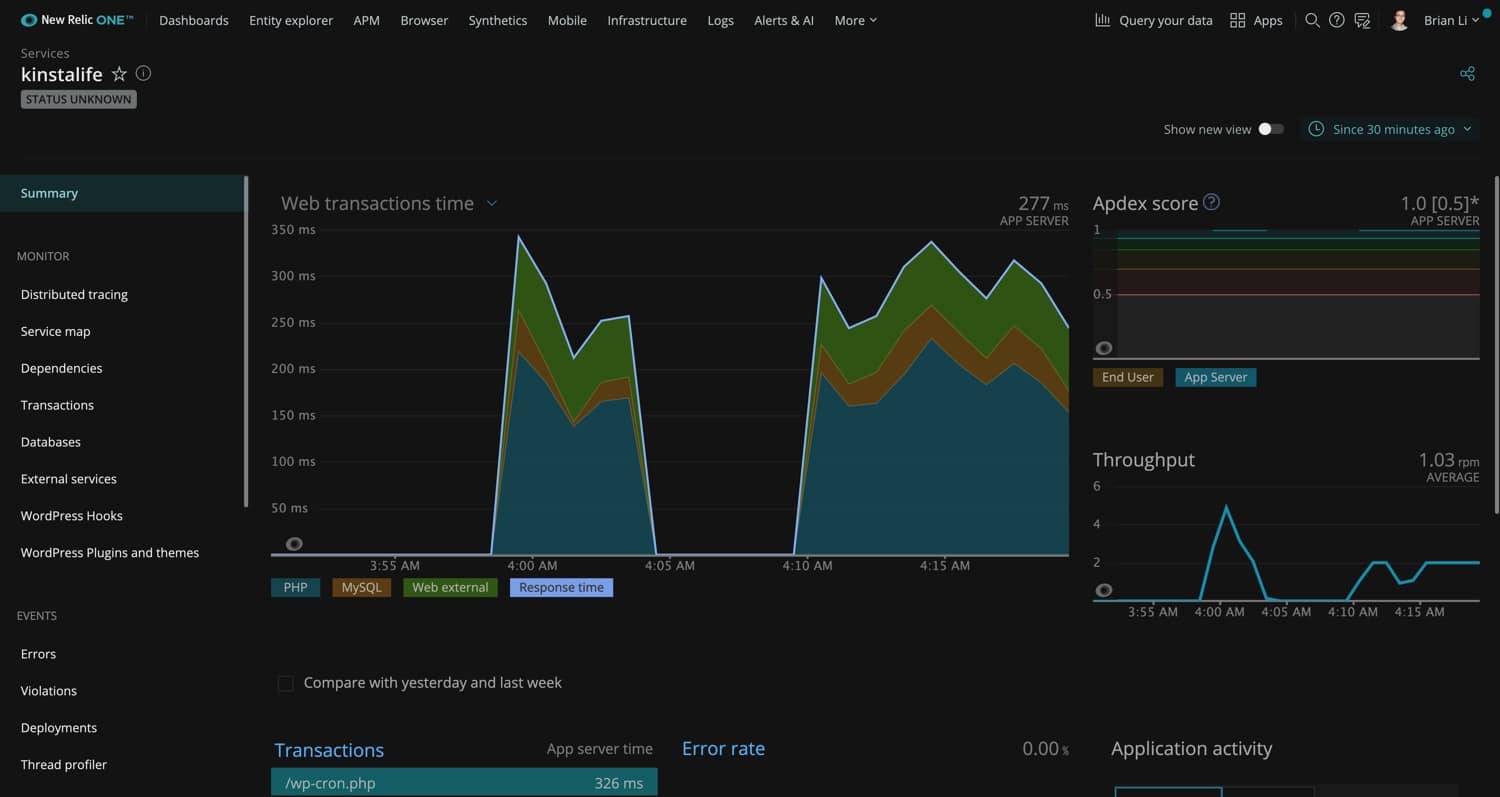The image size is (1500, 797).
Task: Open Synthetics in top navigation
Action: click(498, 20)
